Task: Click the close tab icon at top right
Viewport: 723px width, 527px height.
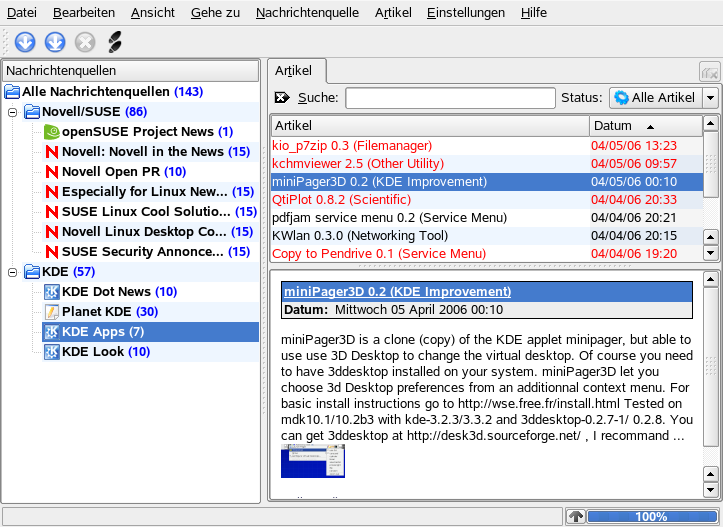Action: 709,72
